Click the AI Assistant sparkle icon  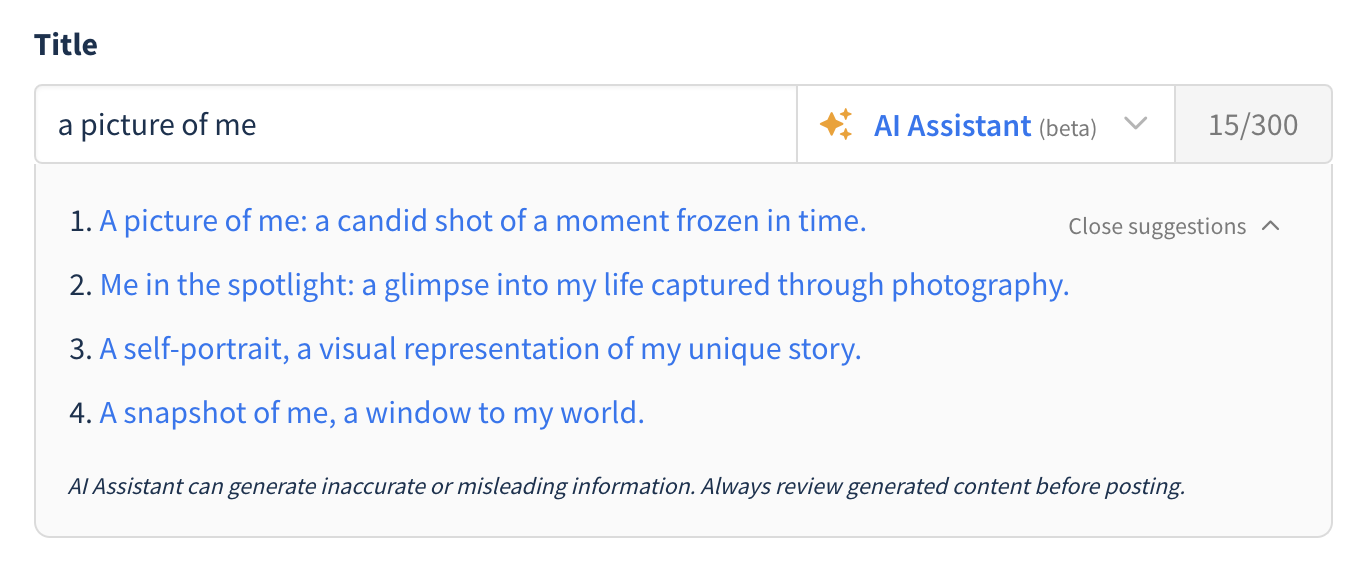pyautogui.click(x=835, y=125)
